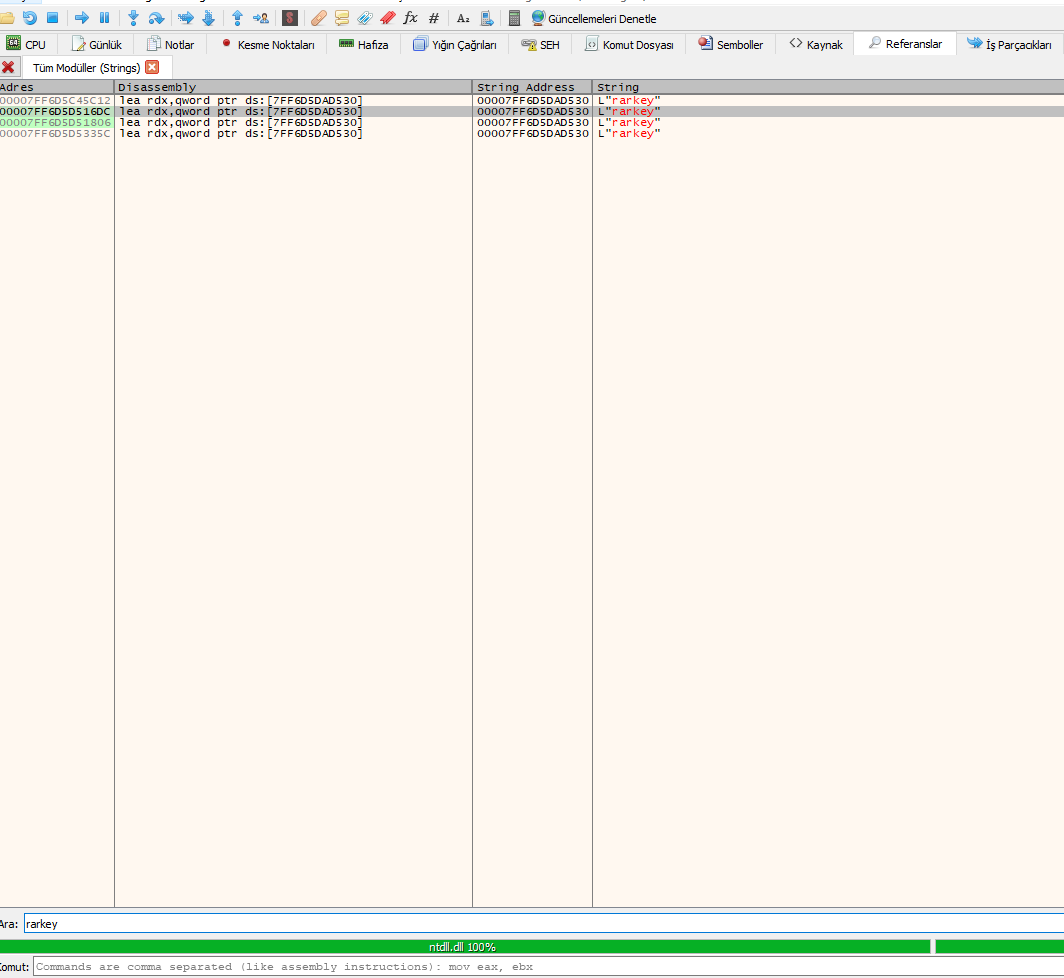The width and height of the screenshot is (1064, 978).
Task: Open the Komut Dosyası script tab
Action: coord(629,44)
